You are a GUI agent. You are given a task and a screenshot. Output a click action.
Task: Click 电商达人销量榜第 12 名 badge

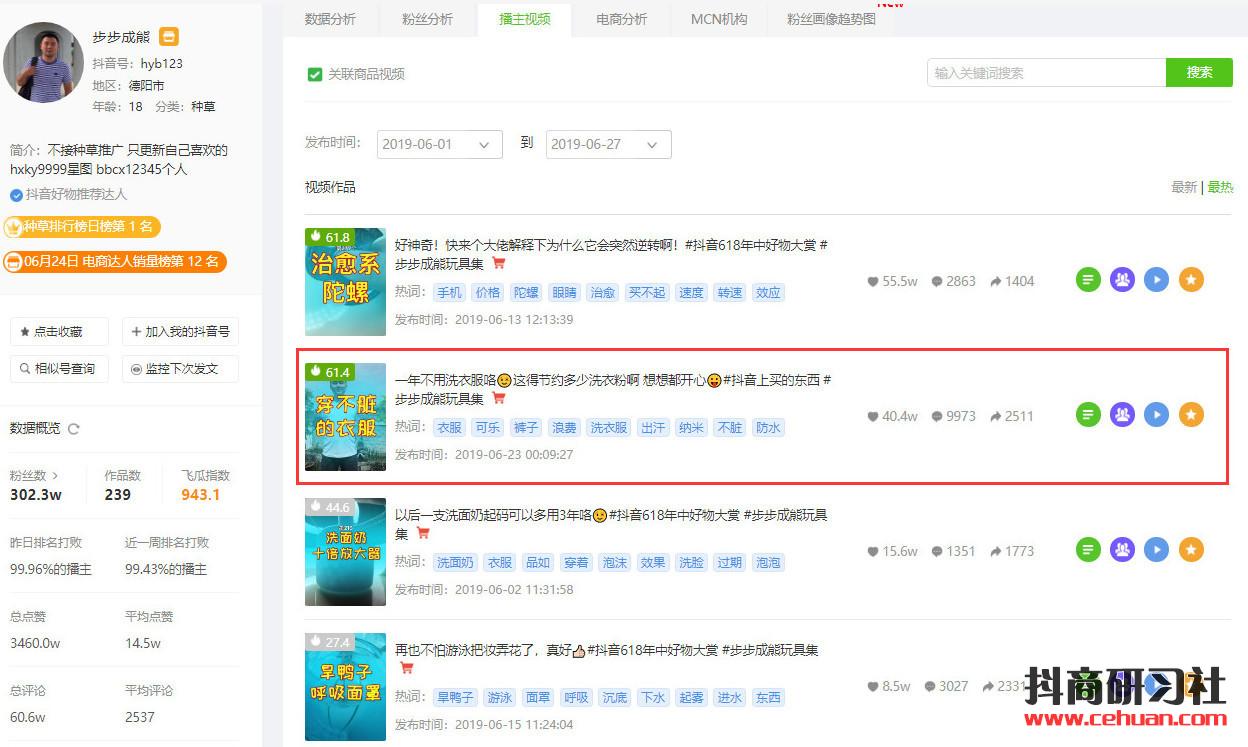pyautogui.click(x=115, y=262)
